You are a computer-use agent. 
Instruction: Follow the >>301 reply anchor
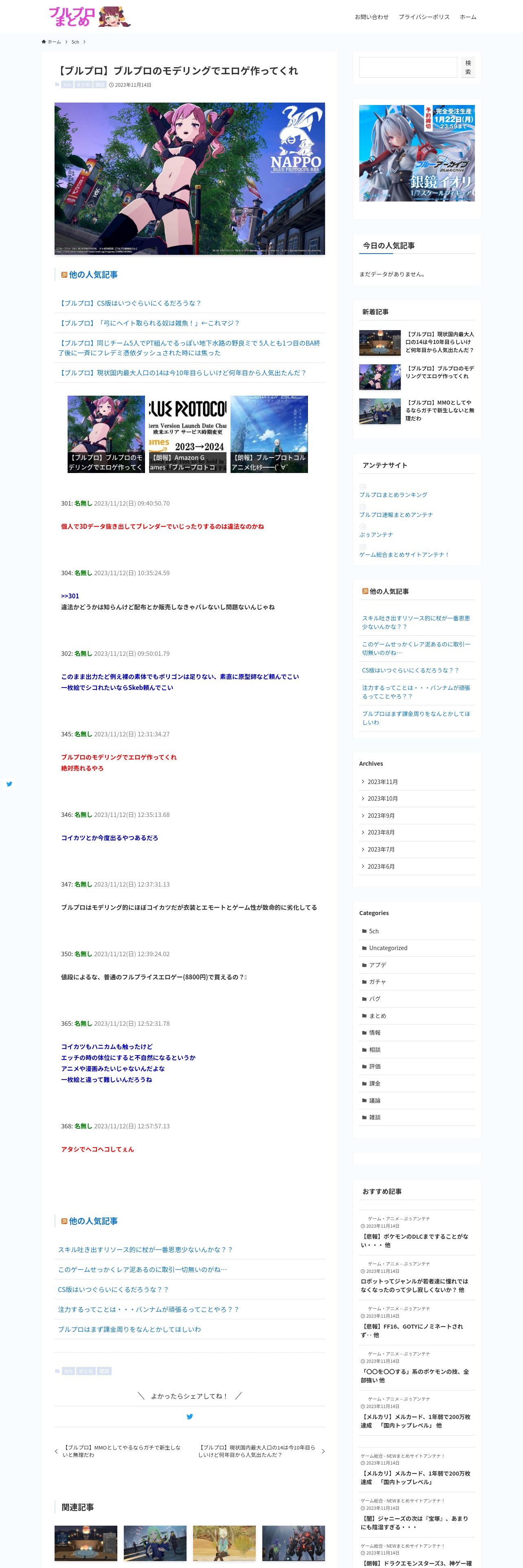point(70,596)
